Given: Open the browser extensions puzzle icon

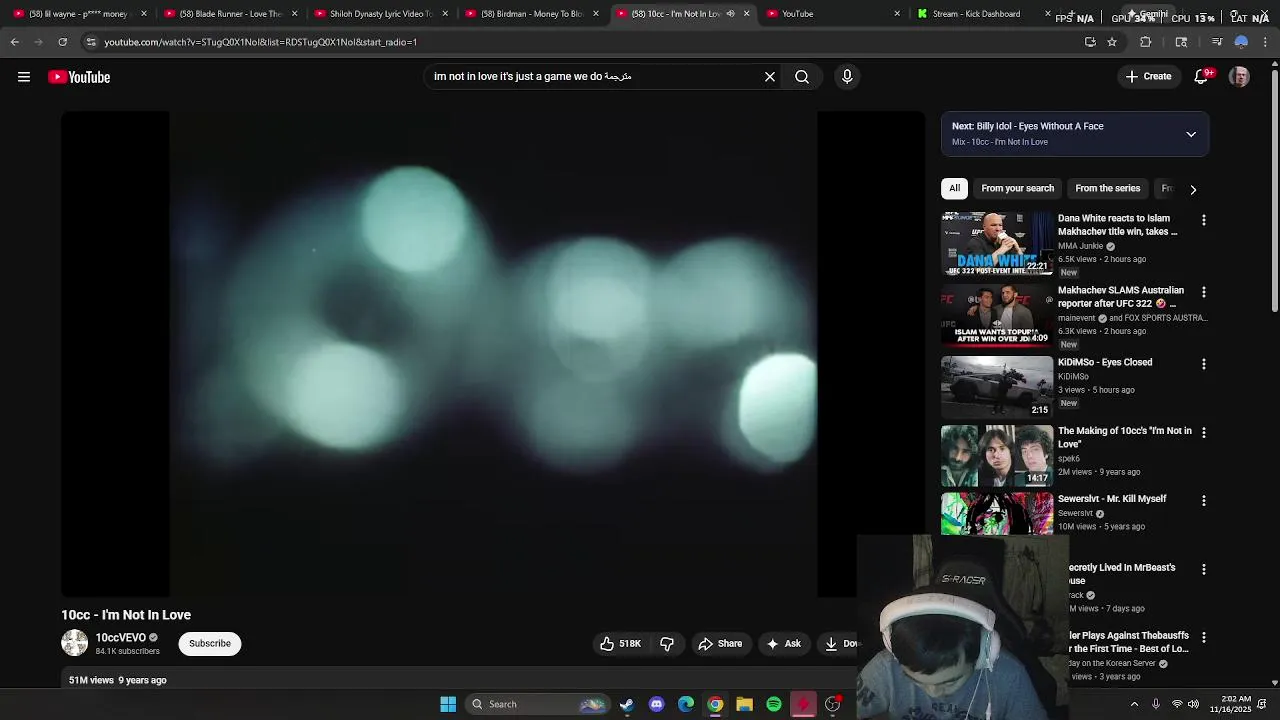Looking at the screenshot, I should tap(1146, 42).
